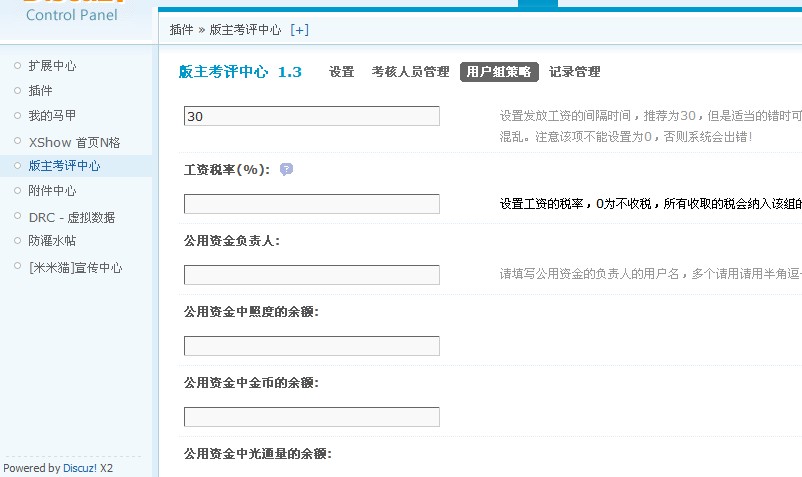Focus the interval field containing 30
This screenshot has width=802, height=477.
coord(311,116)
